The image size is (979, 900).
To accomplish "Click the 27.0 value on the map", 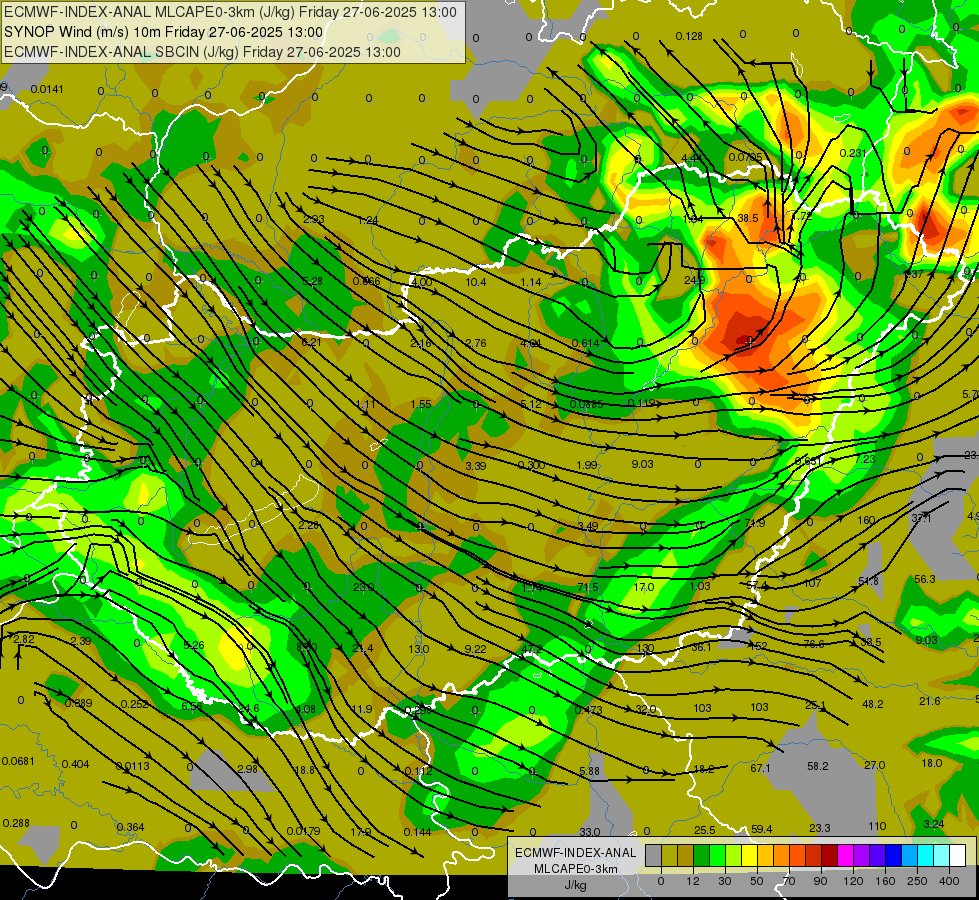I will (x=875, y=765).
